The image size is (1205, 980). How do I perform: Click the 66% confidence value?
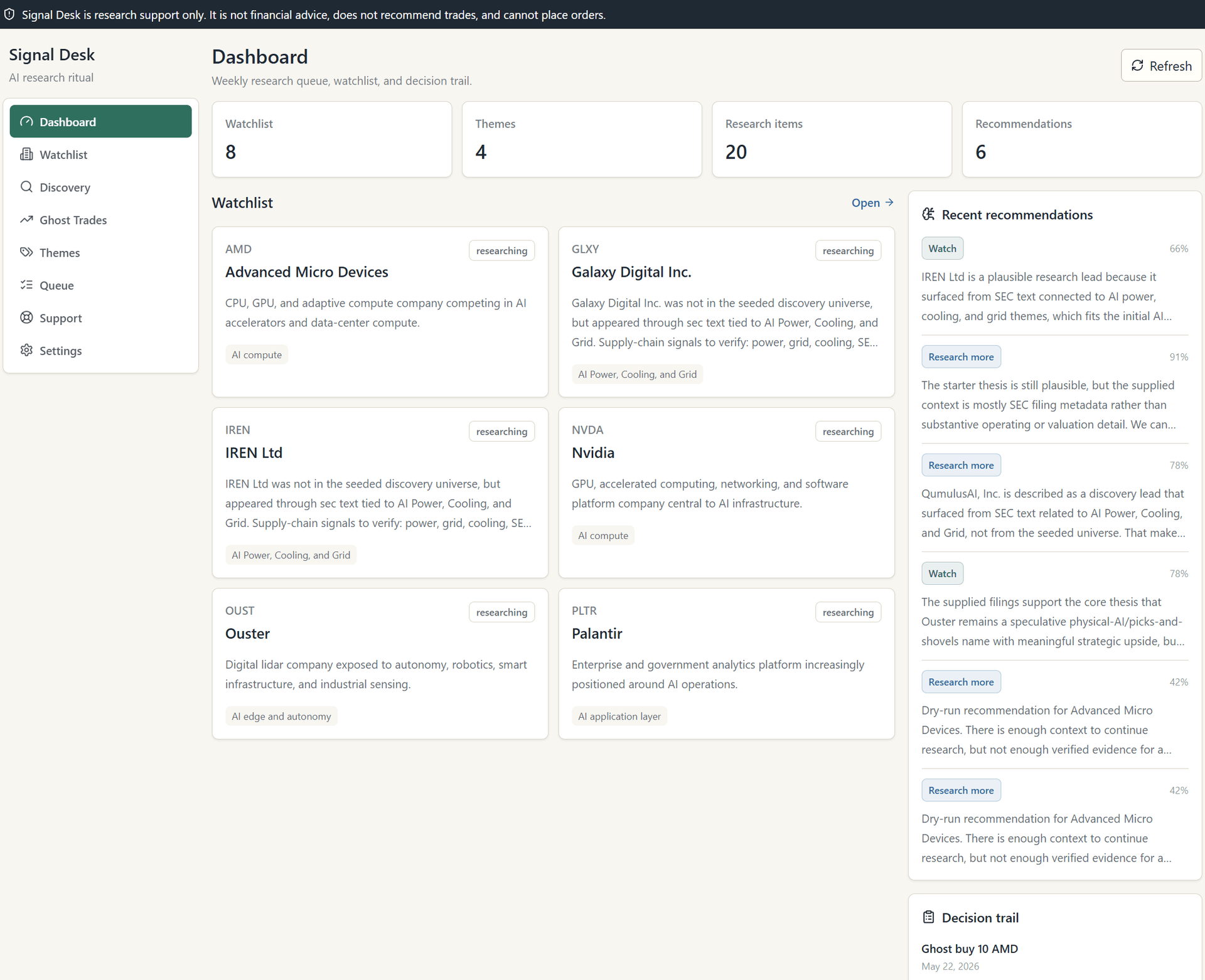1179,248
